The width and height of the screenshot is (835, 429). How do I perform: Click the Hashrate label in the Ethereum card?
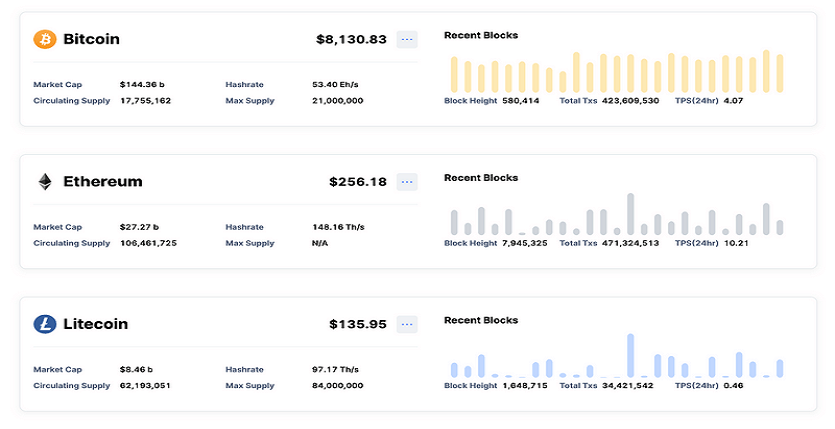pos(244,227)
